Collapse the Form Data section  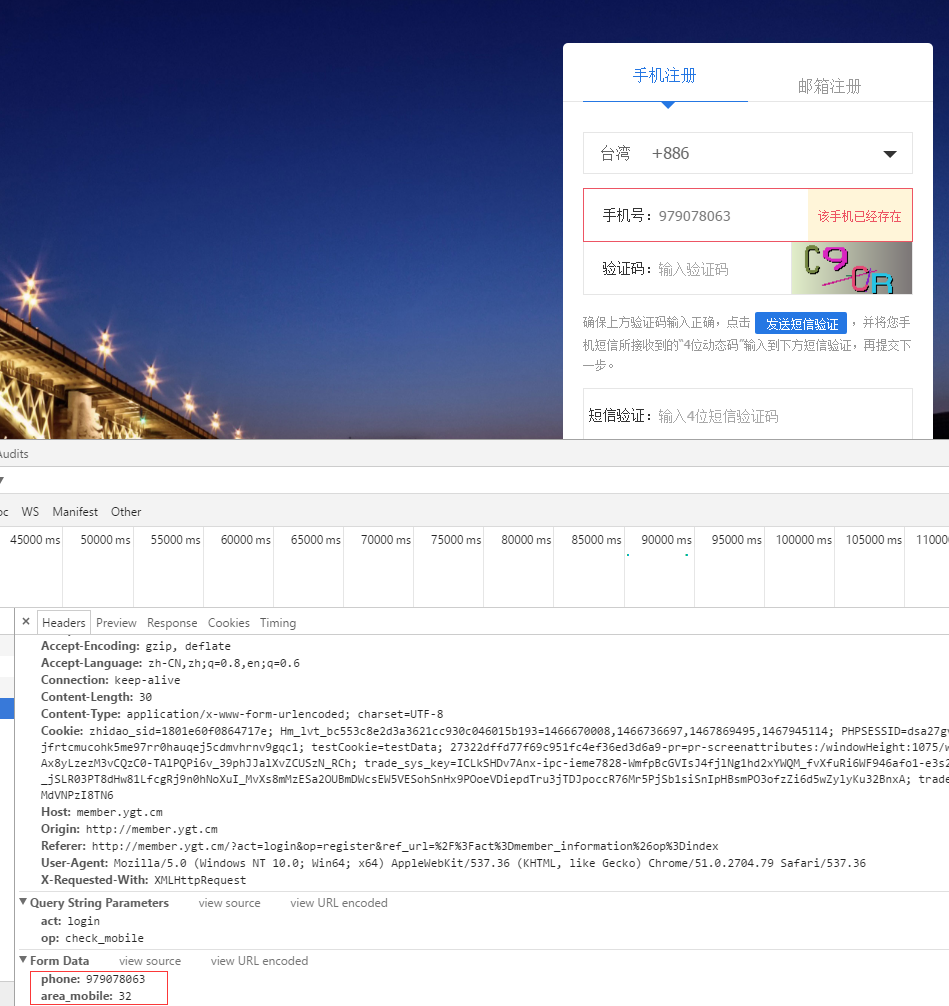click(24, 961)
